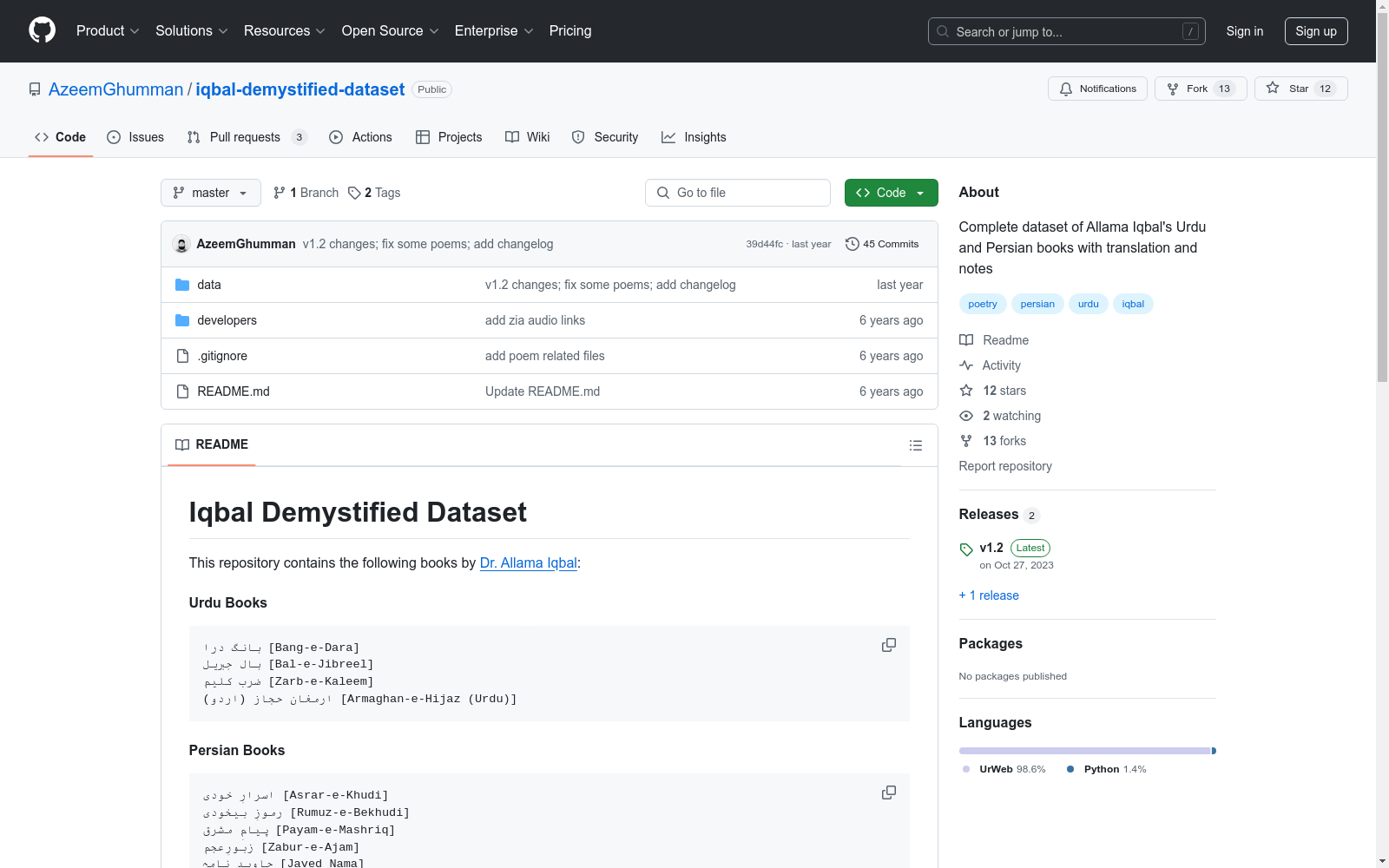The height and width of the screenshot is (868, 1389).
Task: Open the Security tab
Action: click(x=605, y=137)
